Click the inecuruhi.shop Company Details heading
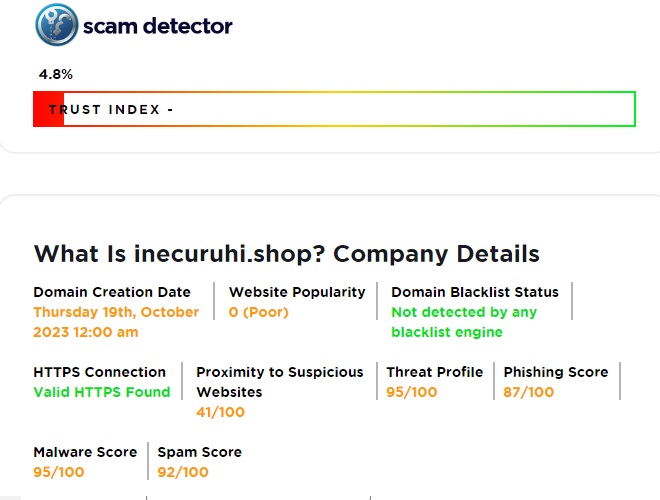Viewport: 660px width, 500px height. click(286, 254)
